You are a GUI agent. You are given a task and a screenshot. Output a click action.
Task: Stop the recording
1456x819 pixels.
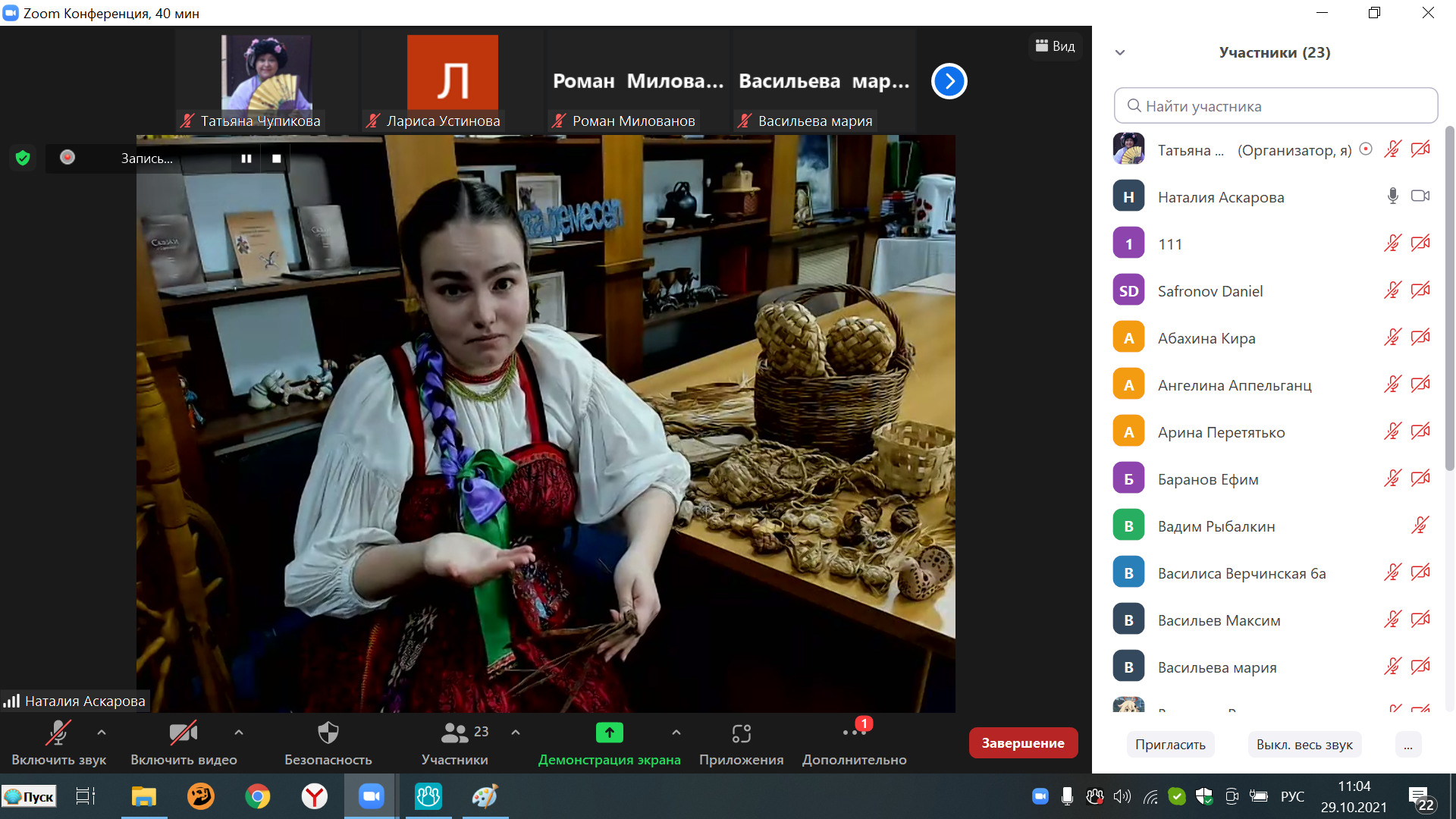(x=277, y=158)
